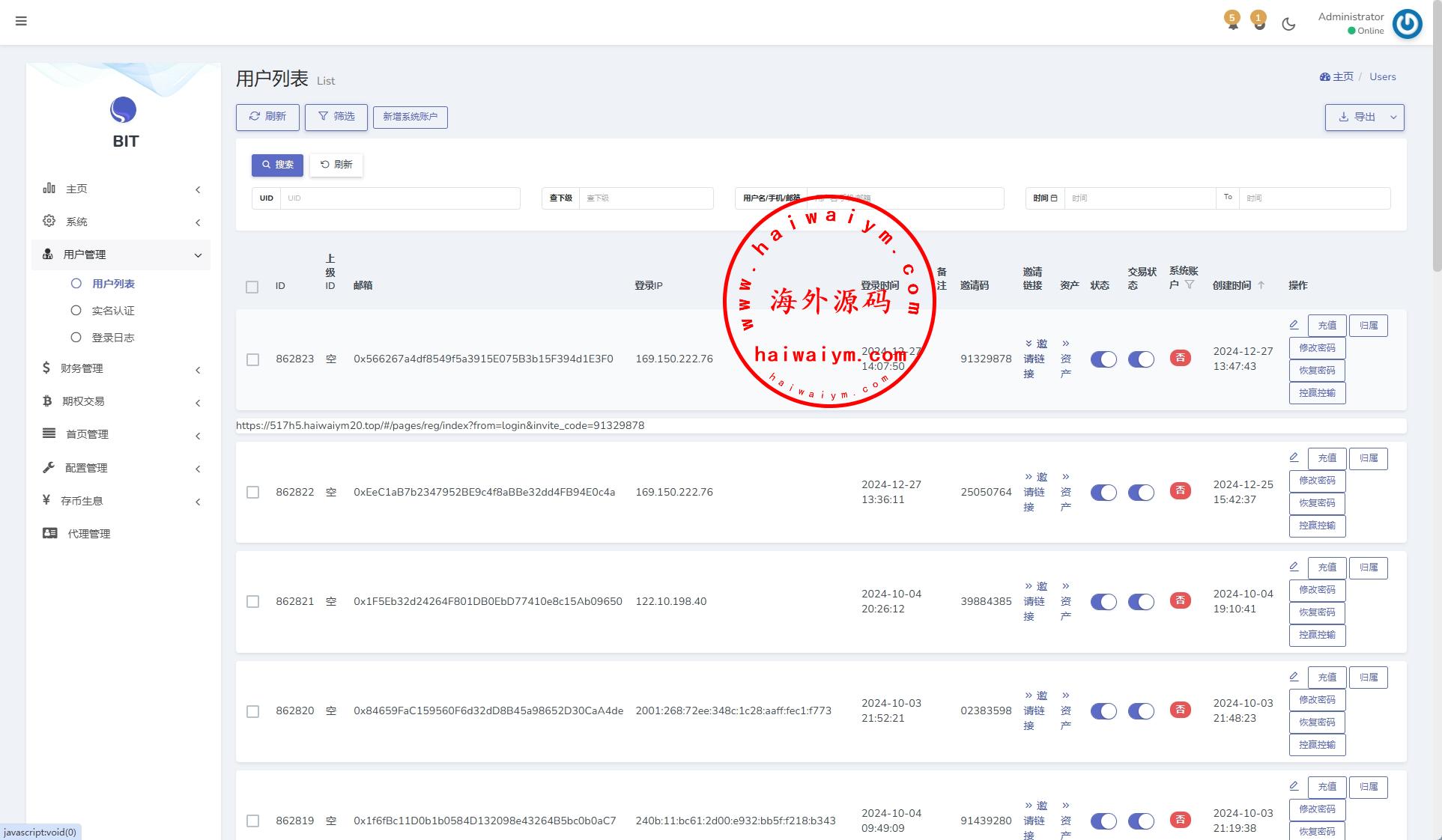The height and width of the screenshot is (840, 1442).
Task: Click 充值 button for user 862823
Action: (1327, 326)
